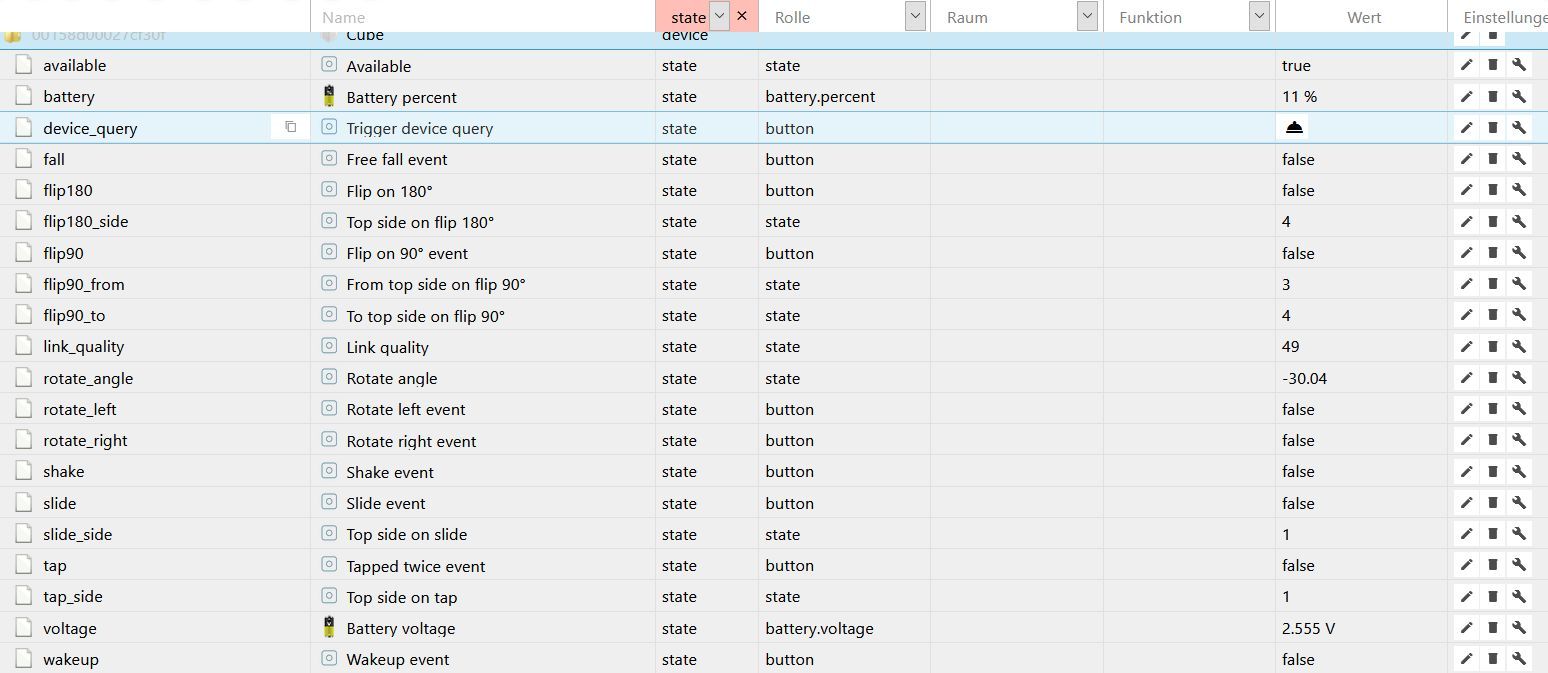Screen dimensions: 1548x673
Task: Delete the flip90_from object
Action: pyautogui.click(x=1492, y=284)
